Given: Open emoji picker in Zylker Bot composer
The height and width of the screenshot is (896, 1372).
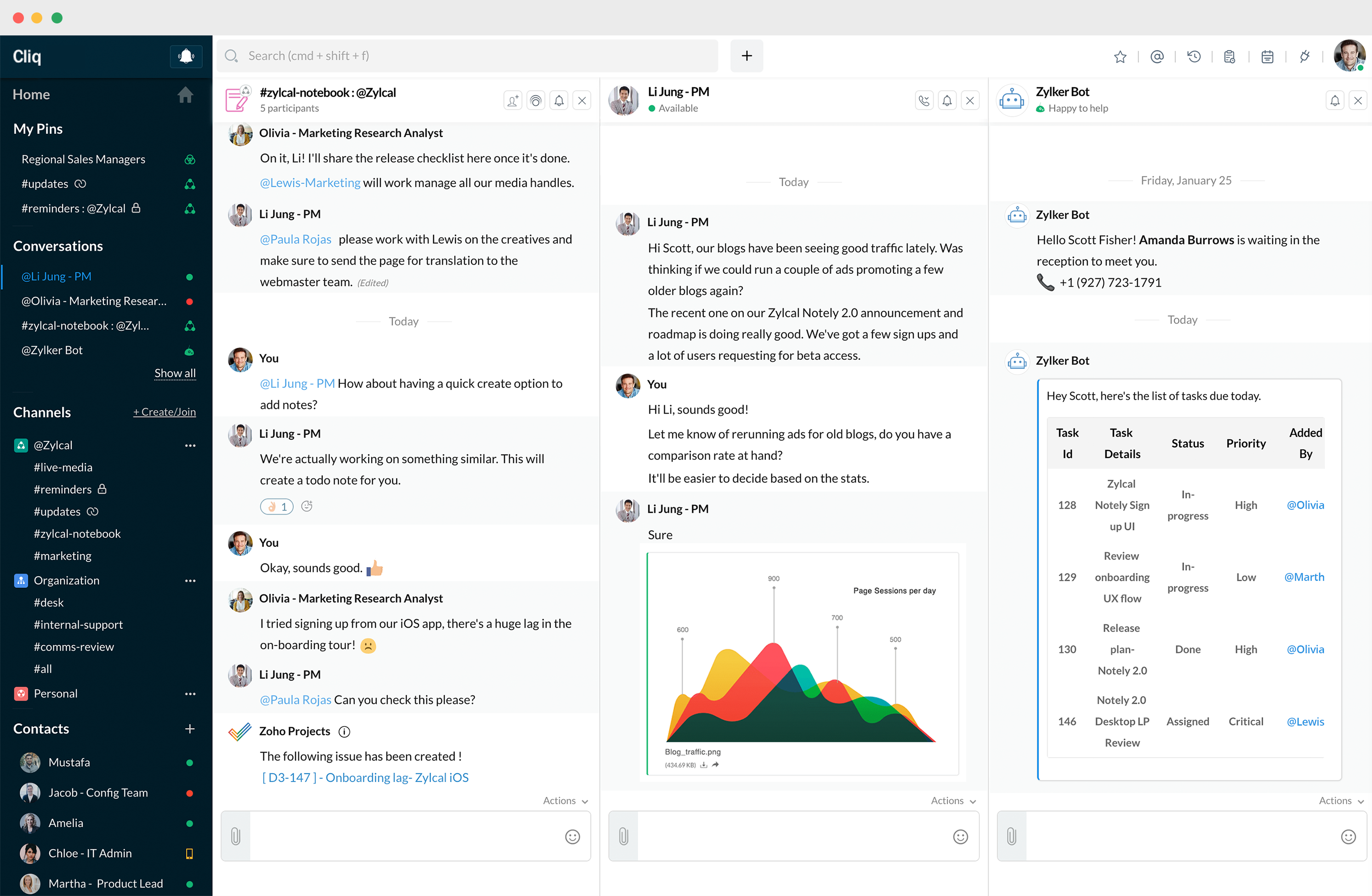Looking at the screenshot, I should [1349, 837].
